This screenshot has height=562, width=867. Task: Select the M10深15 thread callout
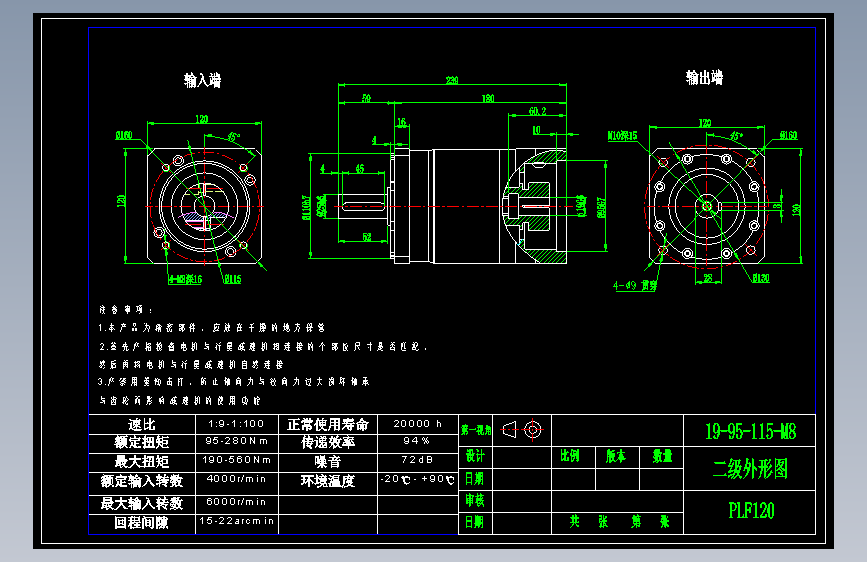(x=622, y=136)
